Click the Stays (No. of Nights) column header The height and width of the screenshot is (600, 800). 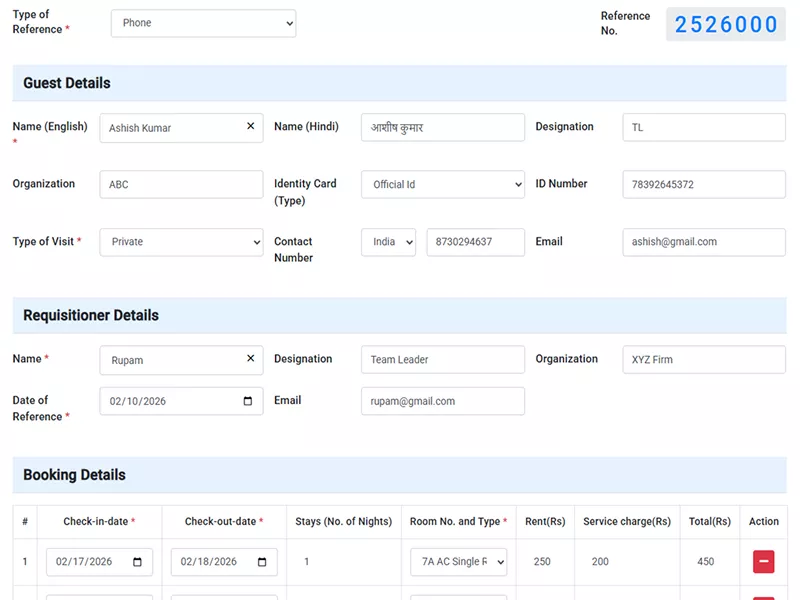[343, 521]
